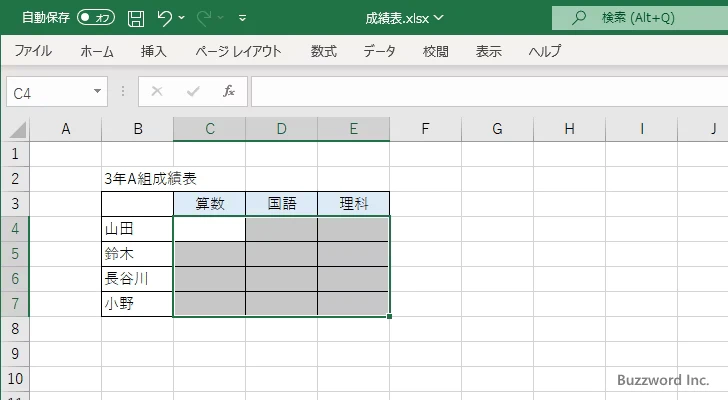Viewport: 728px width, 400px height.
Task: Open the 表示 tab
Action: (x=488, y=51)
